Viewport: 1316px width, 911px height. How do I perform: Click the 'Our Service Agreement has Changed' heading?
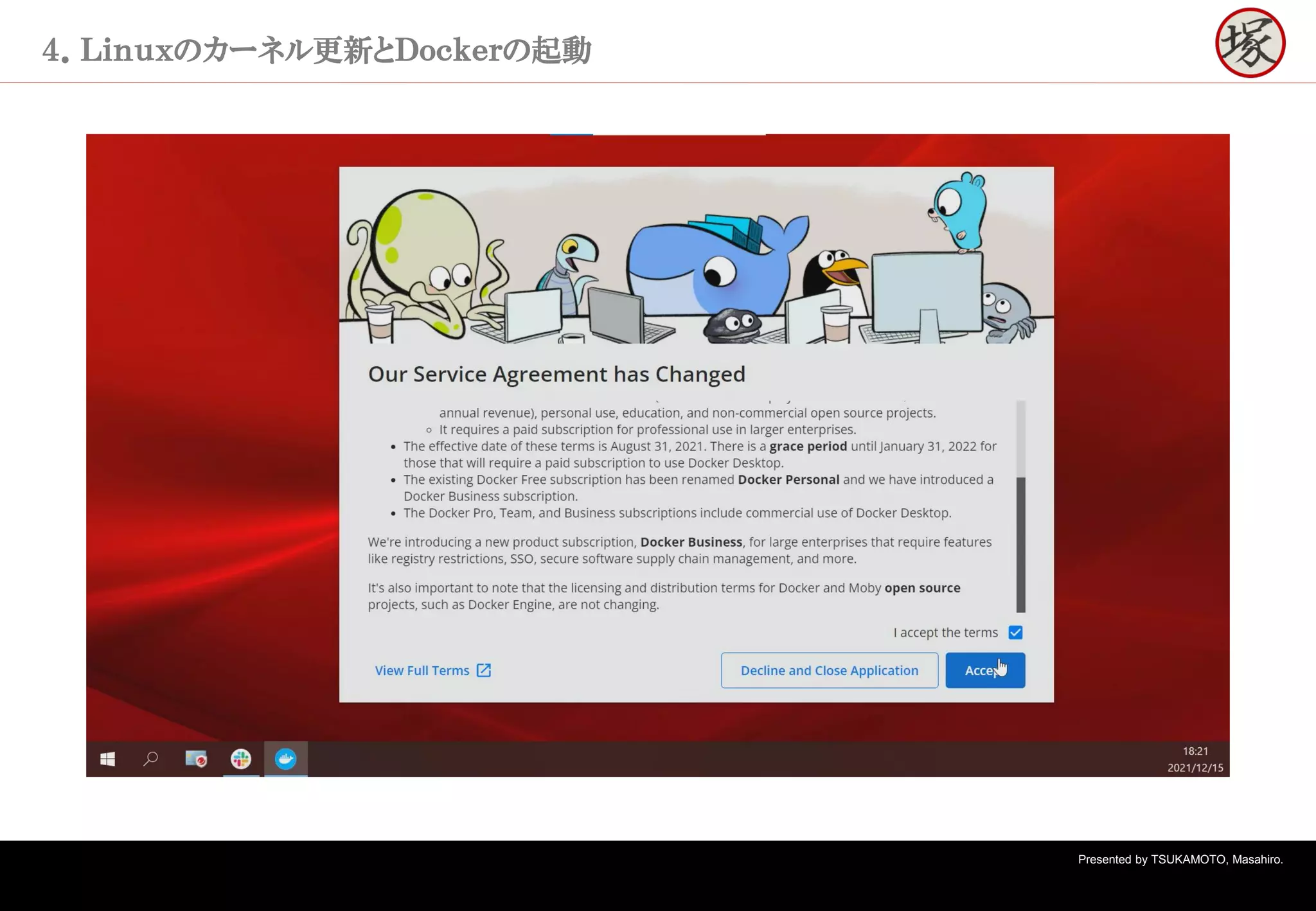click(556, 374)
